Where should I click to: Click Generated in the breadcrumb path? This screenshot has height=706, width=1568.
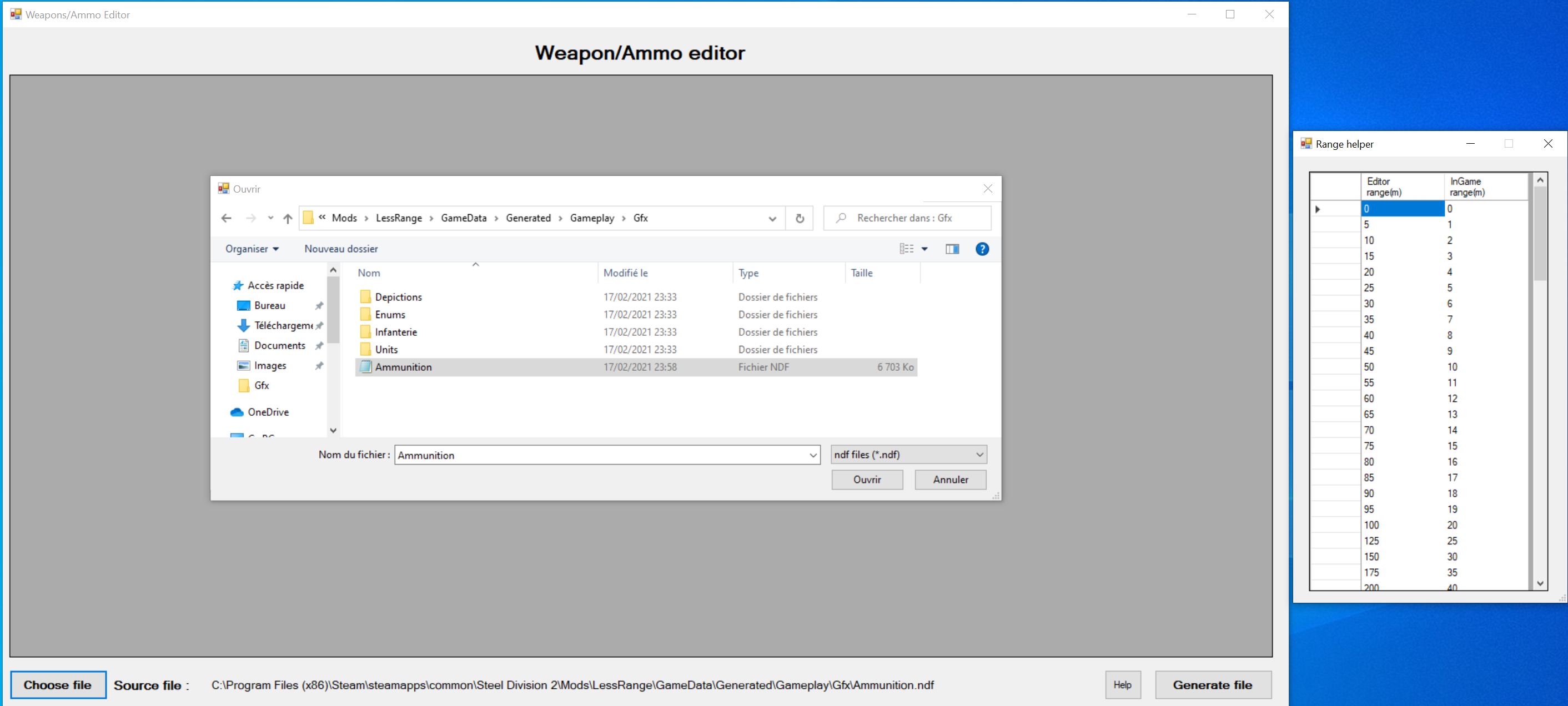click(x=527, y=218)
